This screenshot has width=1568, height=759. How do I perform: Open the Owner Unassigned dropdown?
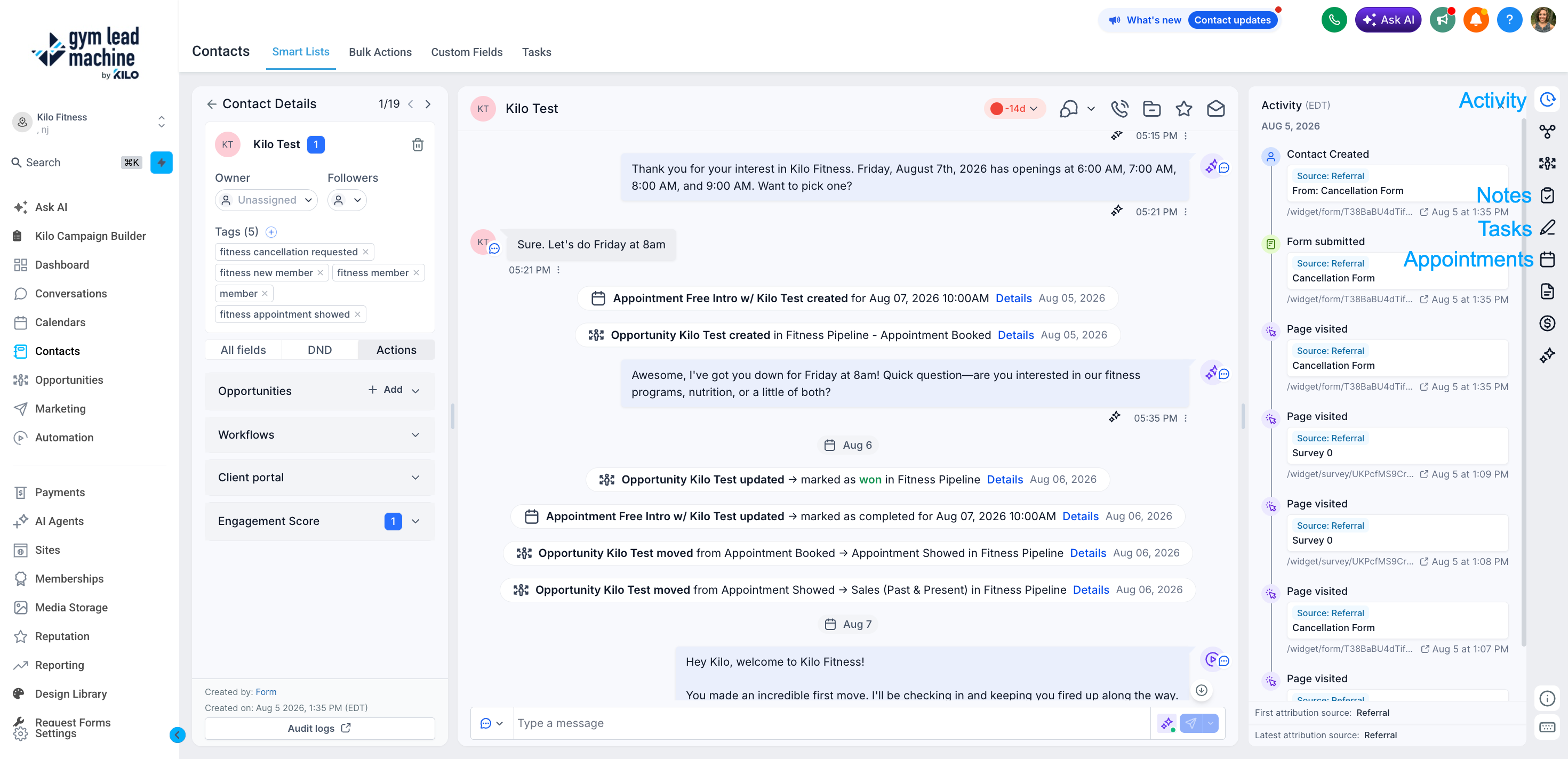pos(266,200)
